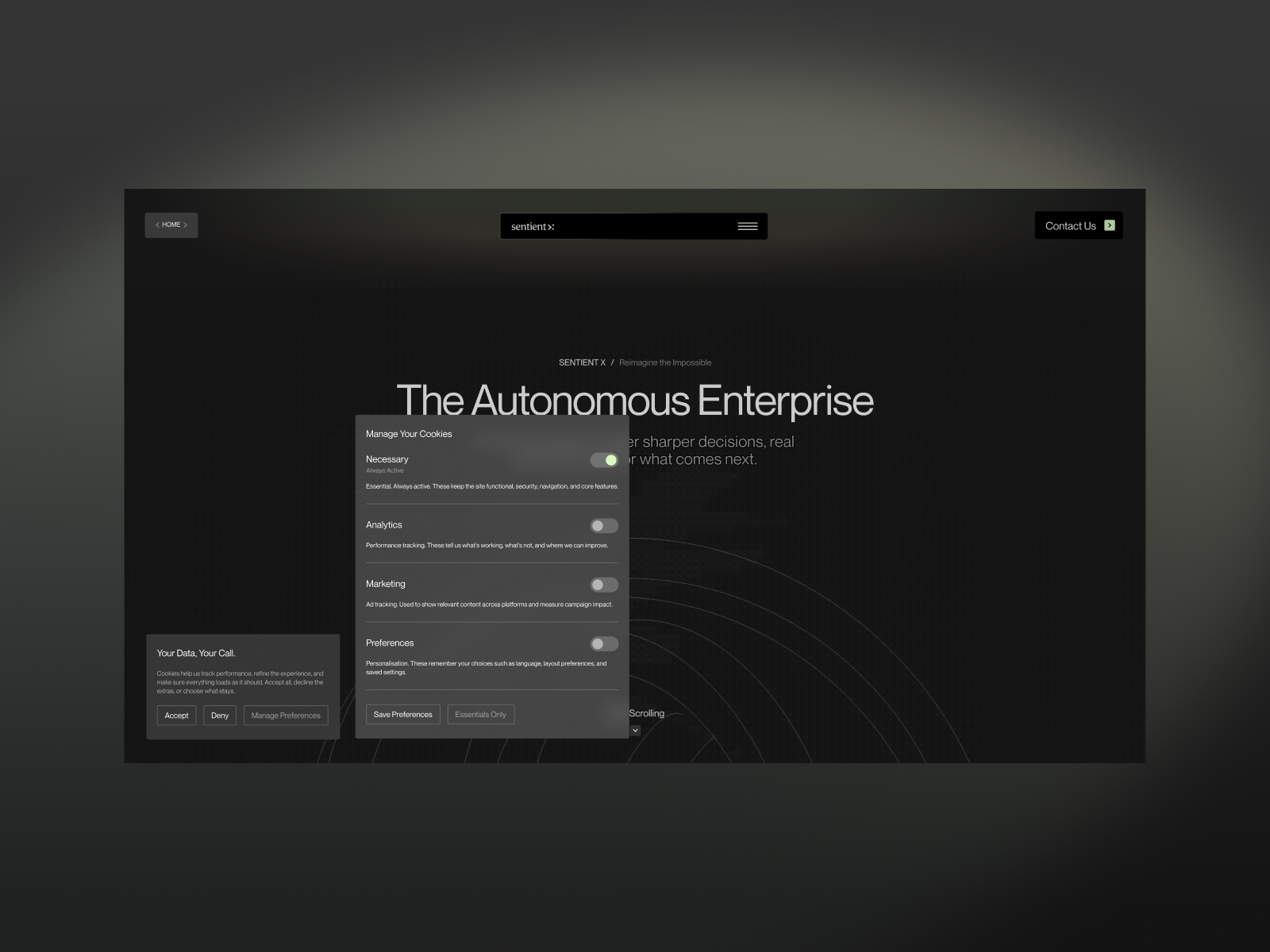Choose the Essentials Only button

click(x=481, y=714)
